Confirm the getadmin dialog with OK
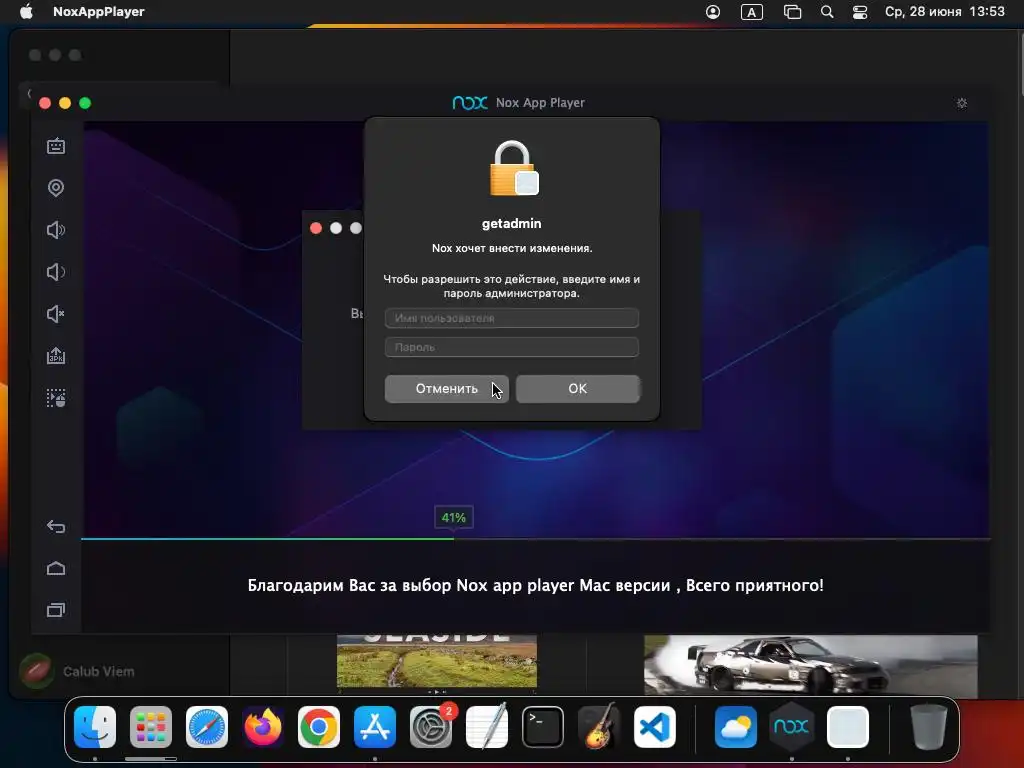The height and width of the screenshot is (768, 1024). click(577, 389)
